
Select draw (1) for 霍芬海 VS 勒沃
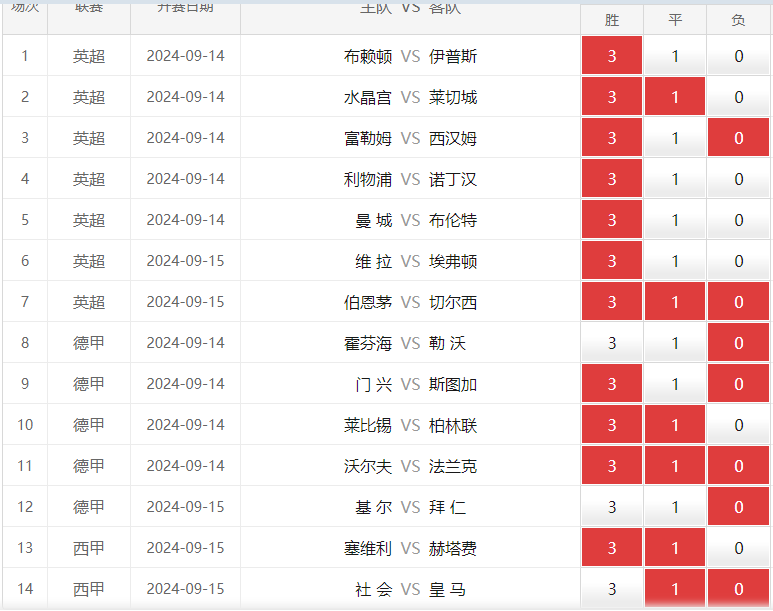675,342
